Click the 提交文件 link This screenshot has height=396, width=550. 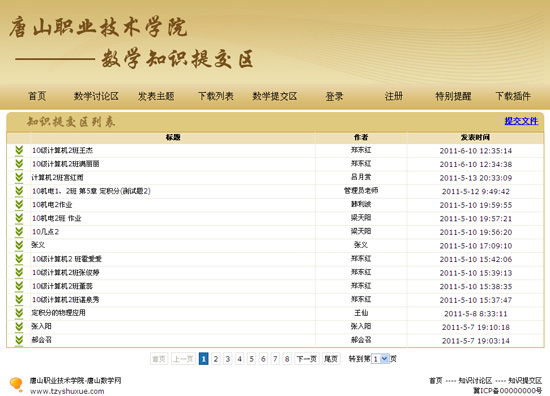point(521,121)
